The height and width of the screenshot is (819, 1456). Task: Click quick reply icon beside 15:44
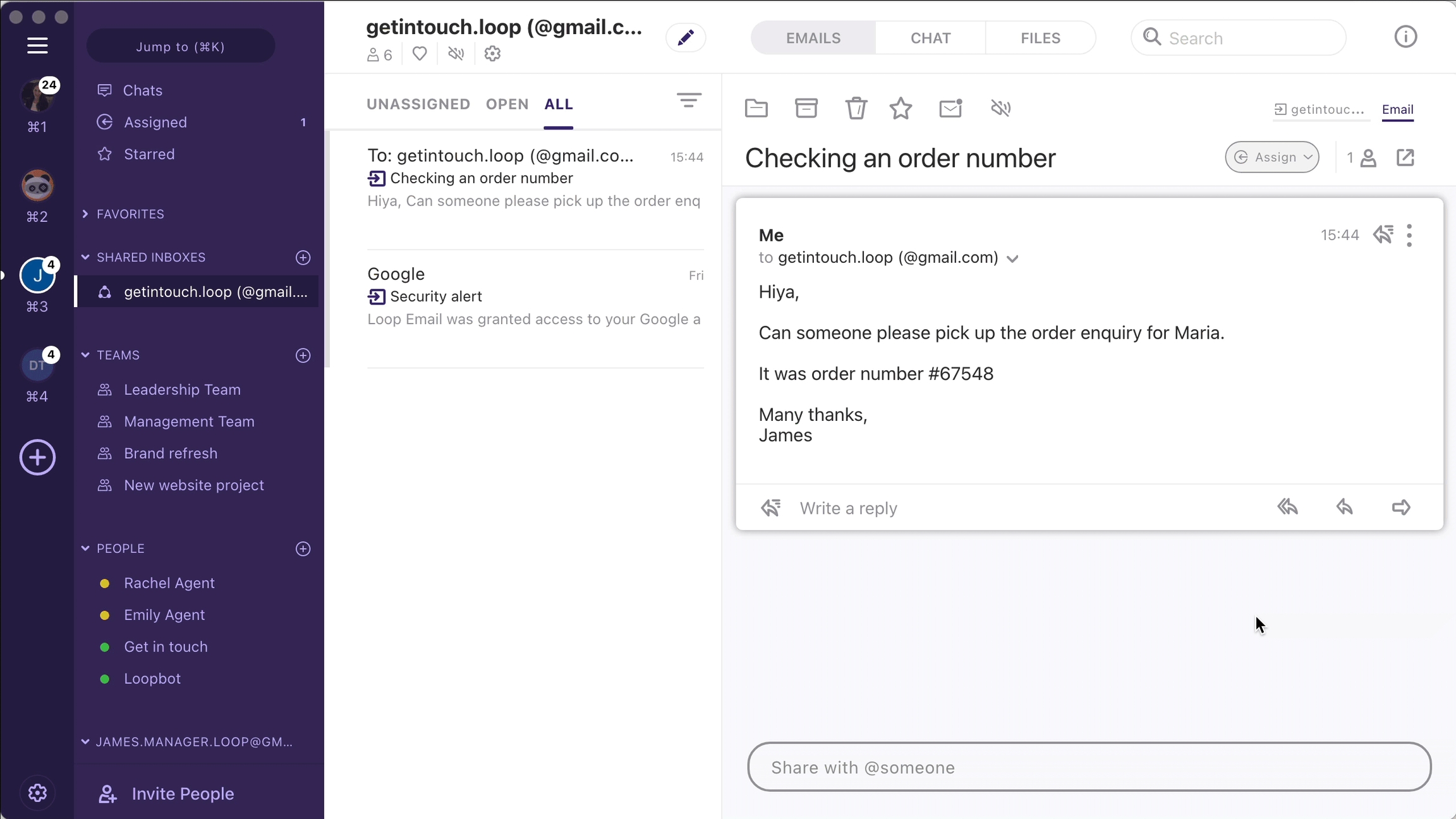click(x=1383, y=234)
